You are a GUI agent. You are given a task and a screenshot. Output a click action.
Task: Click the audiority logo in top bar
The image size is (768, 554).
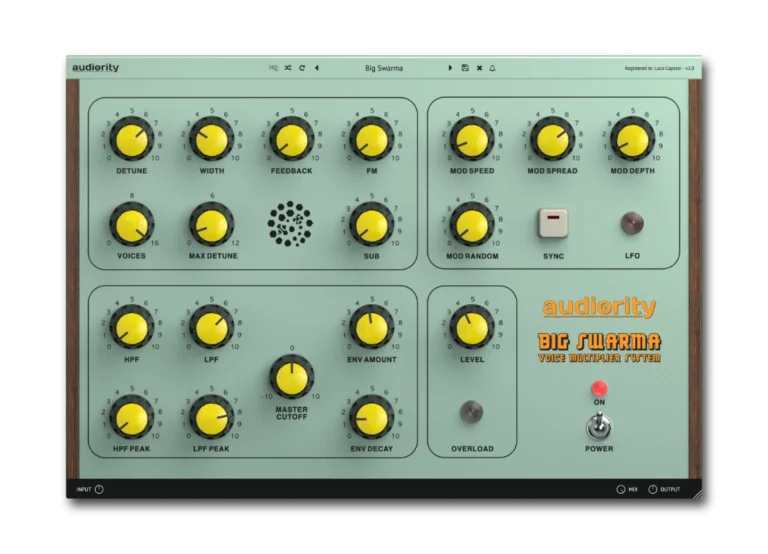(x=96, y=68)
